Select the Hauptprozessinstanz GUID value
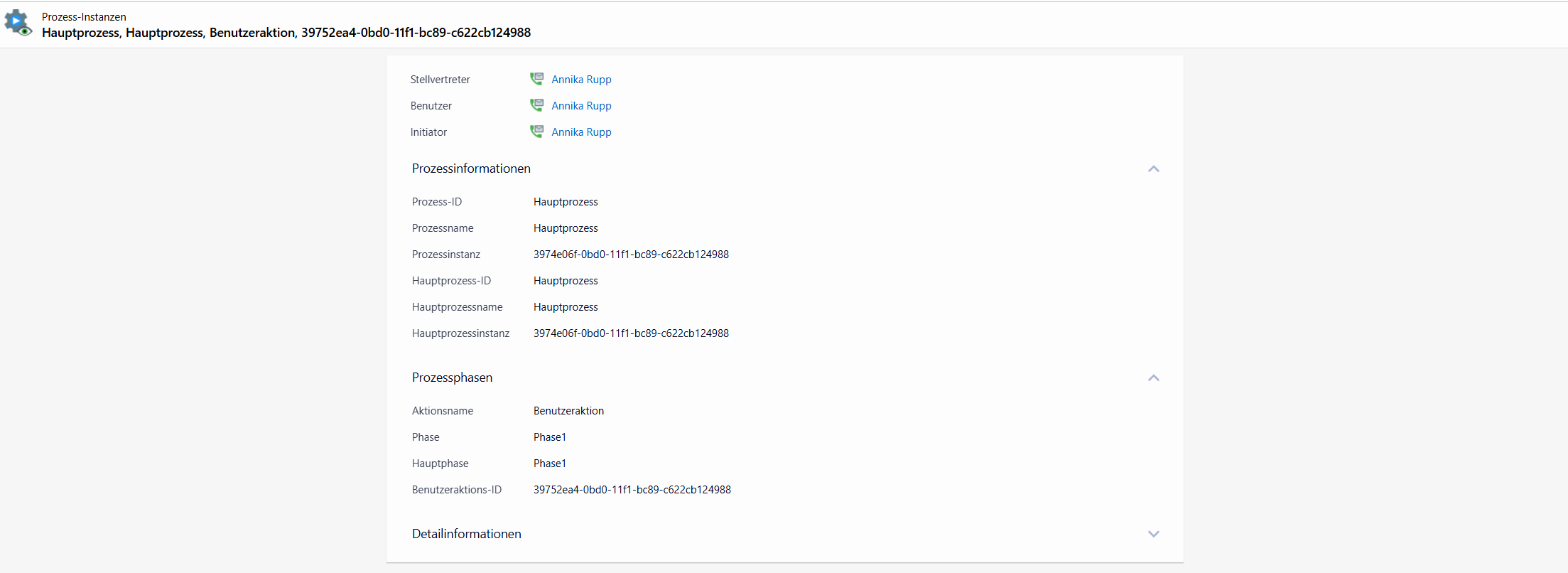 (x=631, y=333)
